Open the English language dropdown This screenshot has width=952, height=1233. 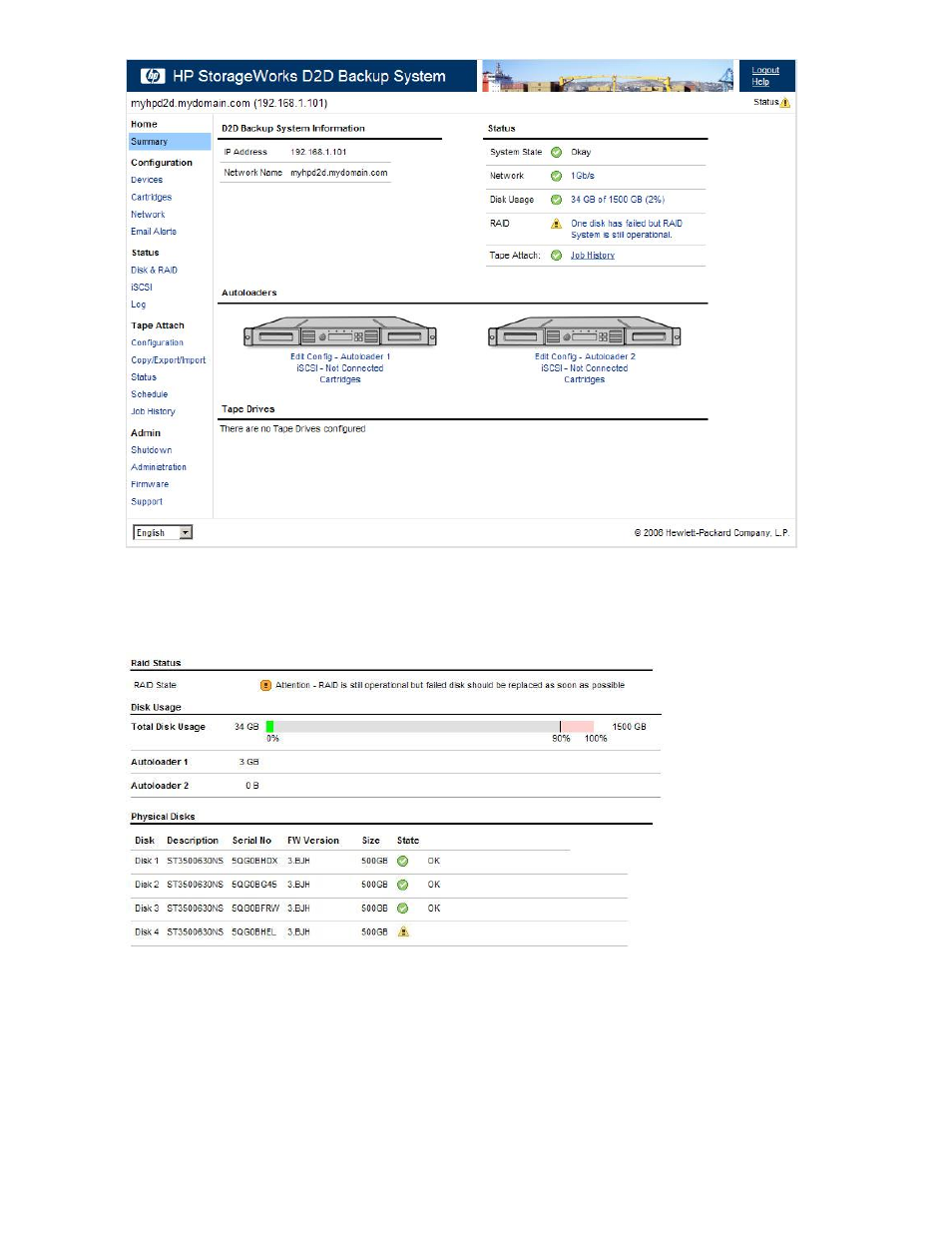click(x=163, y=533)
